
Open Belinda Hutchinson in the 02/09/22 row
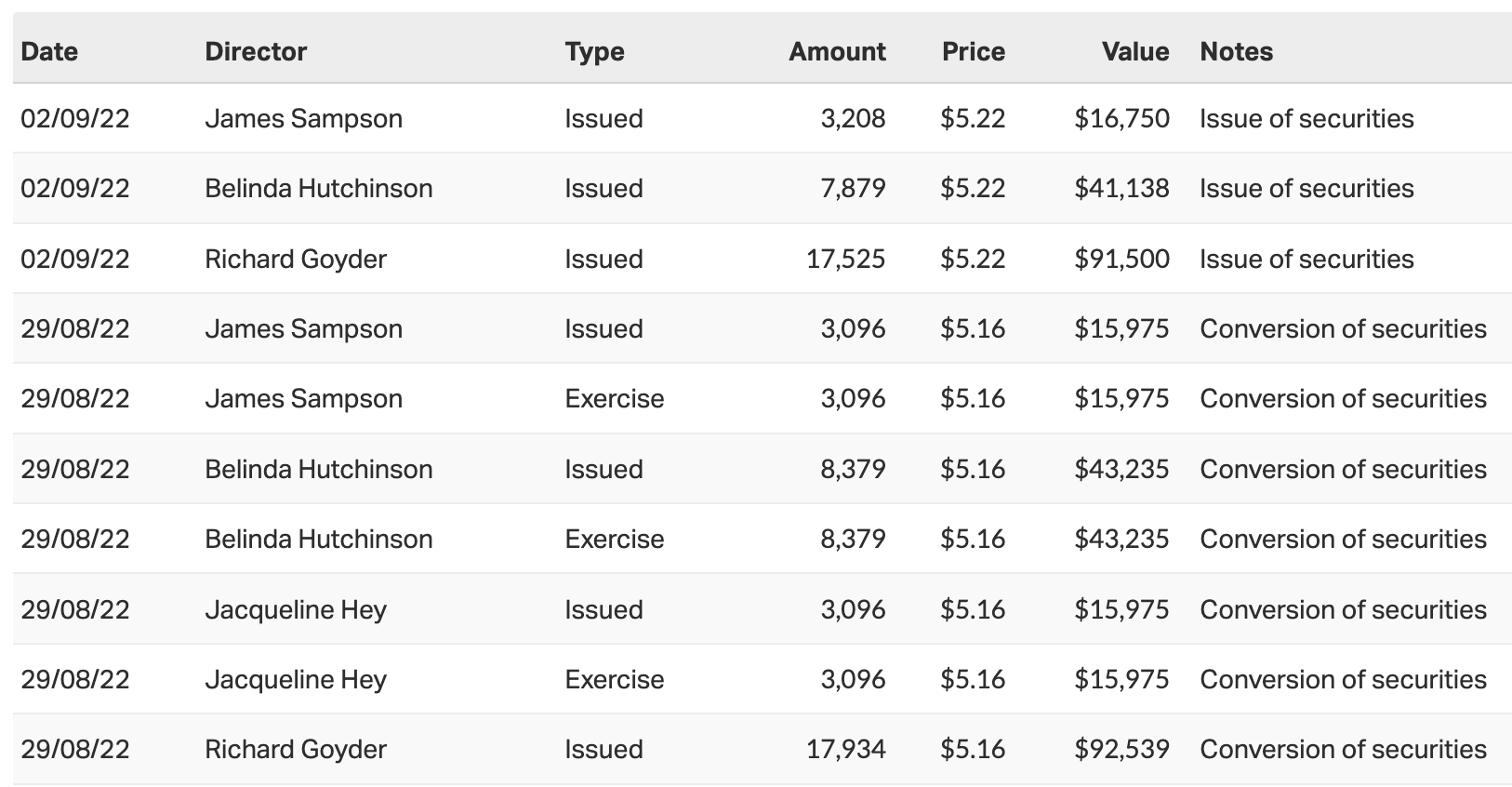click(x=318, y=189)
